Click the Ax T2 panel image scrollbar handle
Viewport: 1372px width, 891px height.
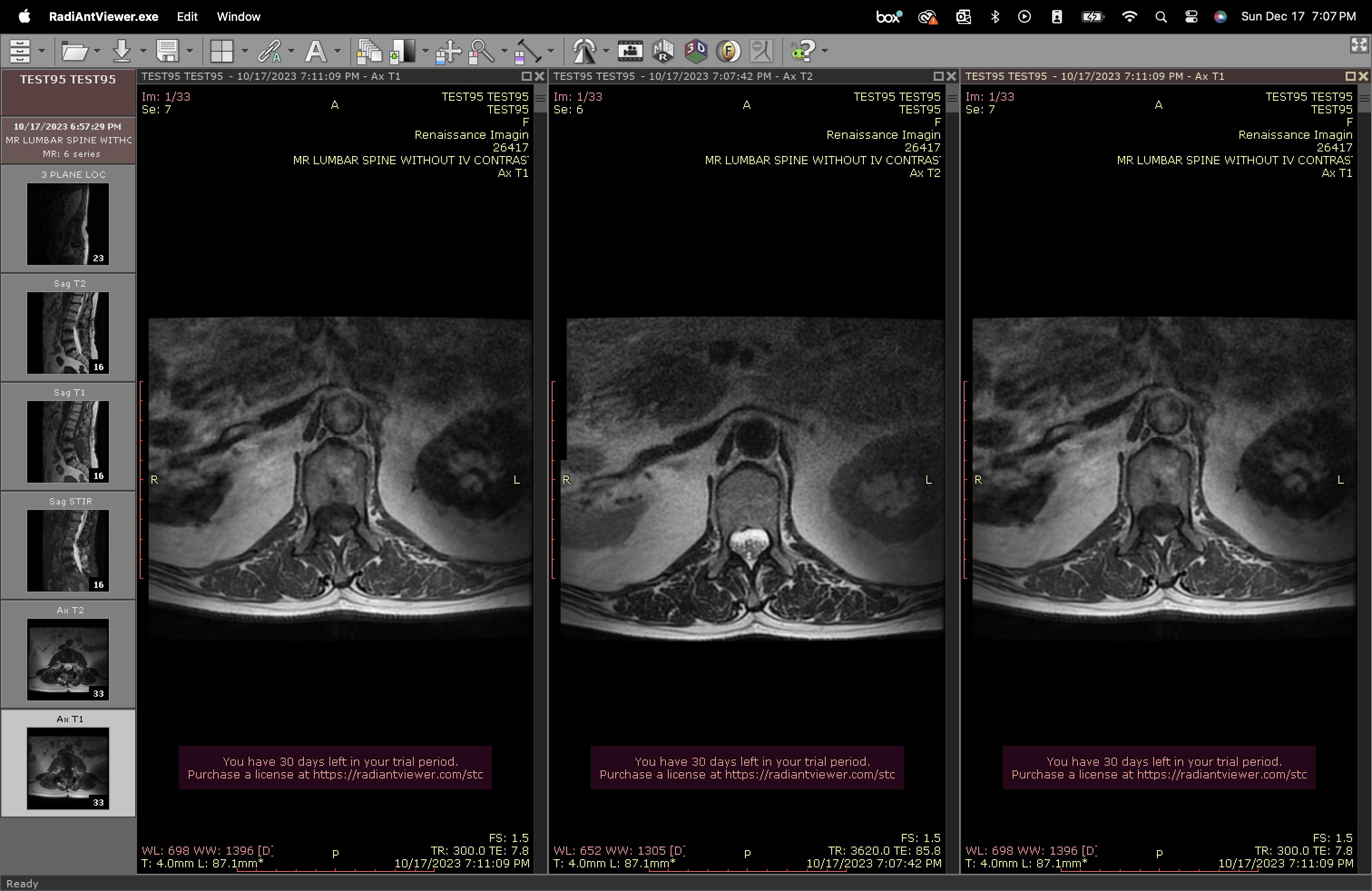[952, 98]
